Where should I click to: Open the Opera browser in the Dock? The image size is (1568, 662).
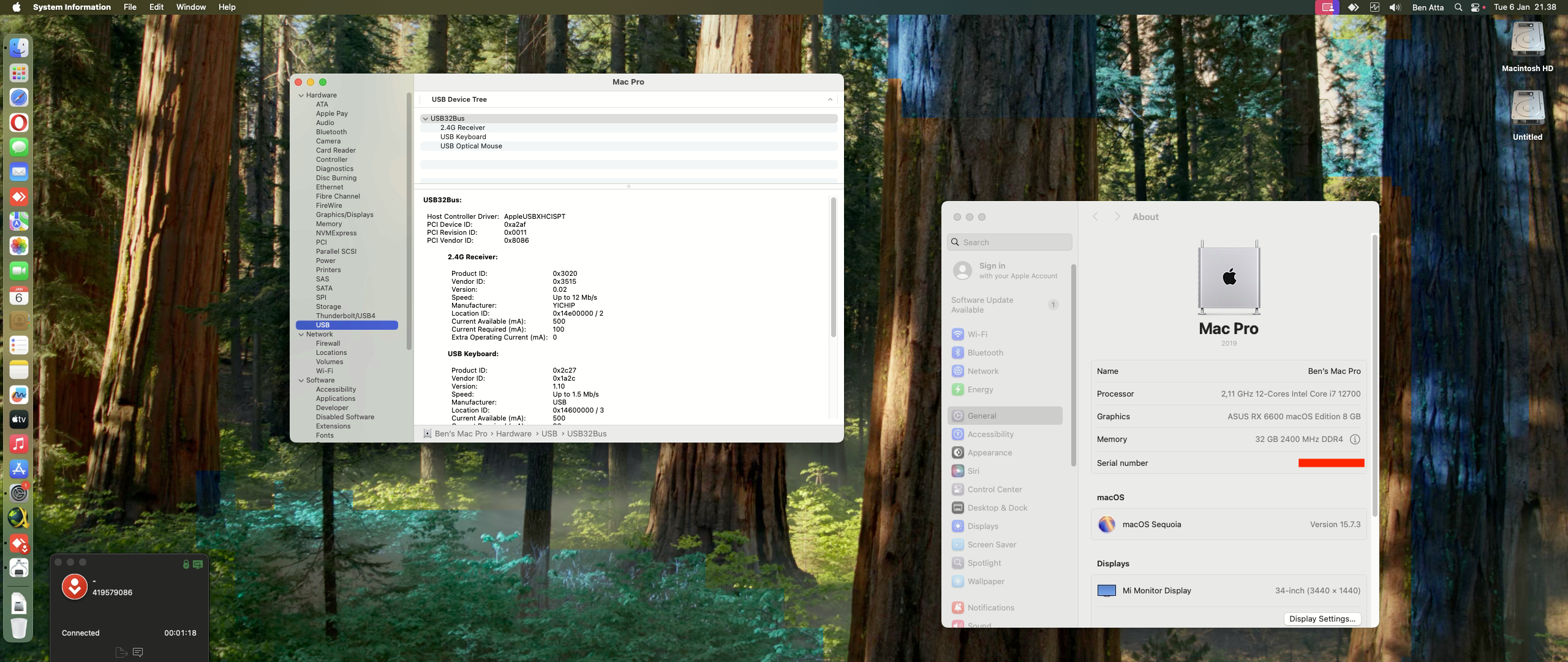19,123
